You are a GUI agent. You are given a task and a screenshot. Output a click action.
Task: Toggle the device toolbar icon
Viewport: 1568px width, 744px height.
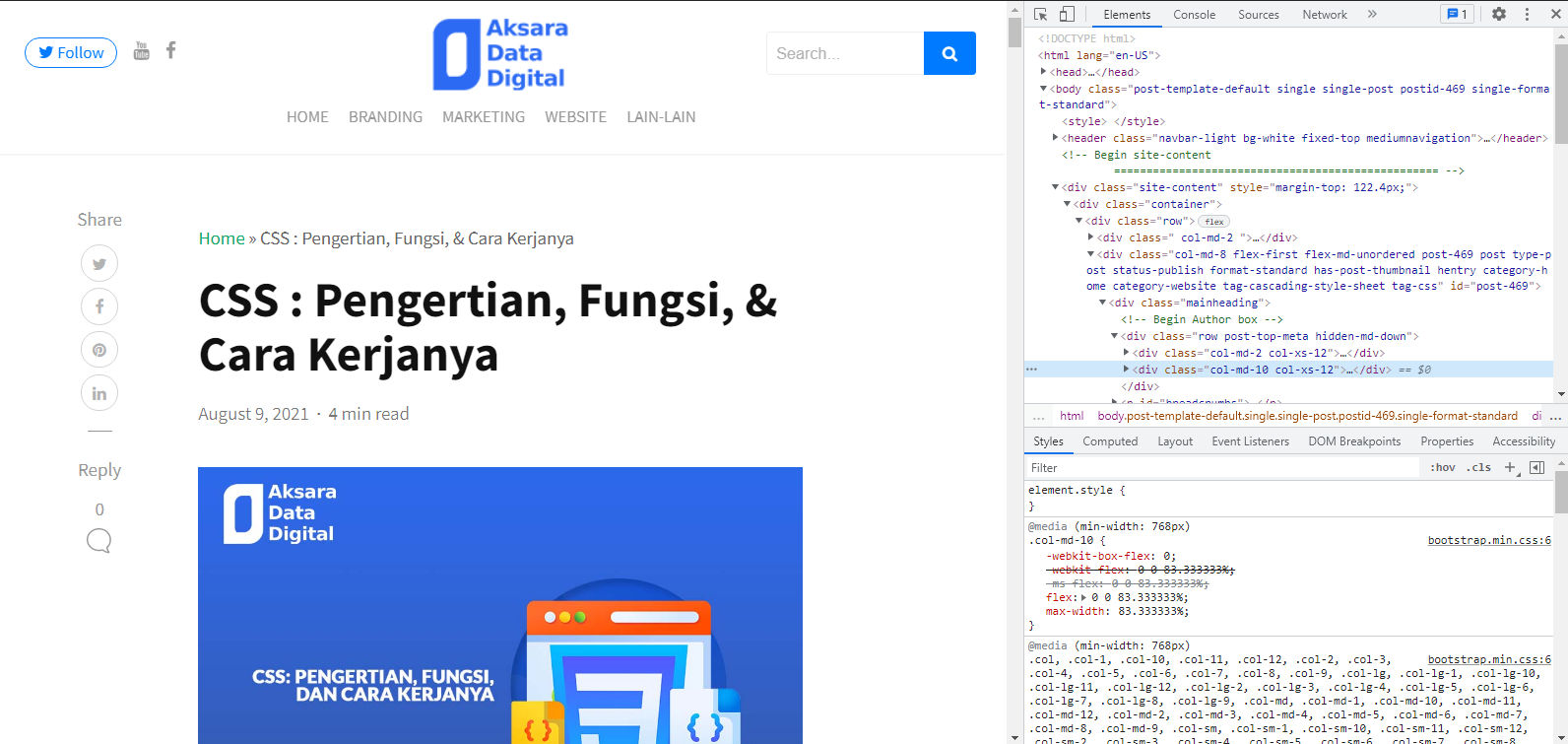(x=1067, y=14)
